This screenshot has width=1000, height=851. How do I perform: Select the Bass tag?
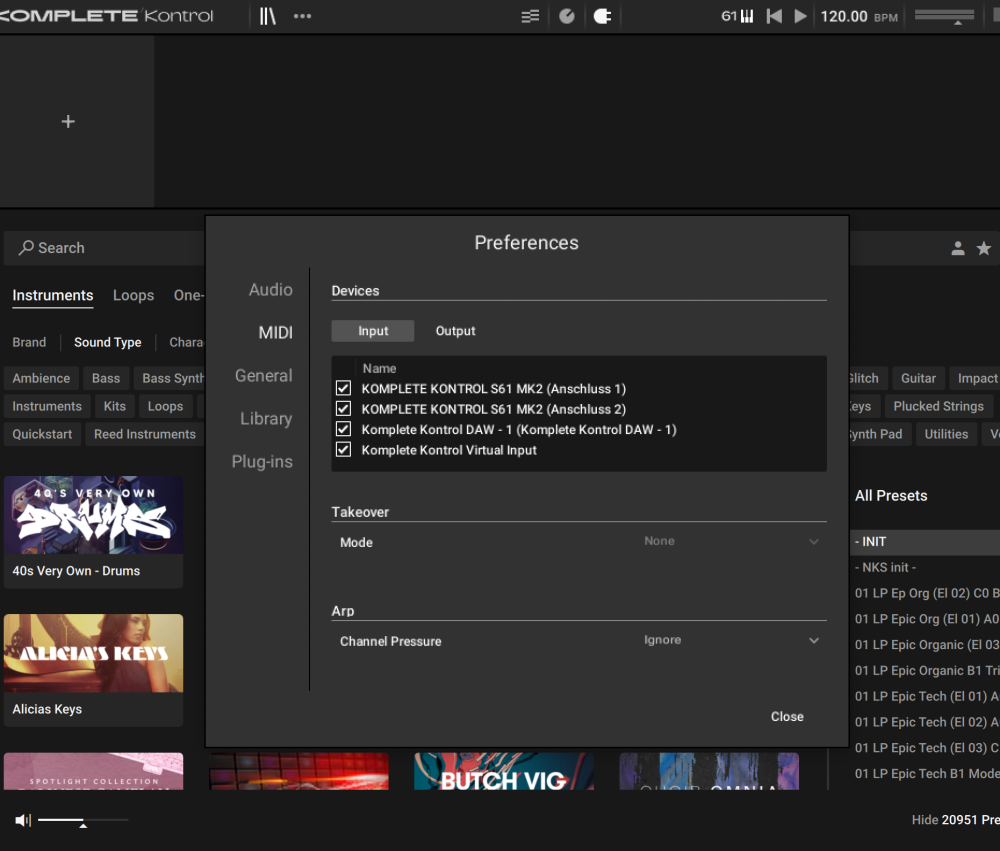(106, 378)
